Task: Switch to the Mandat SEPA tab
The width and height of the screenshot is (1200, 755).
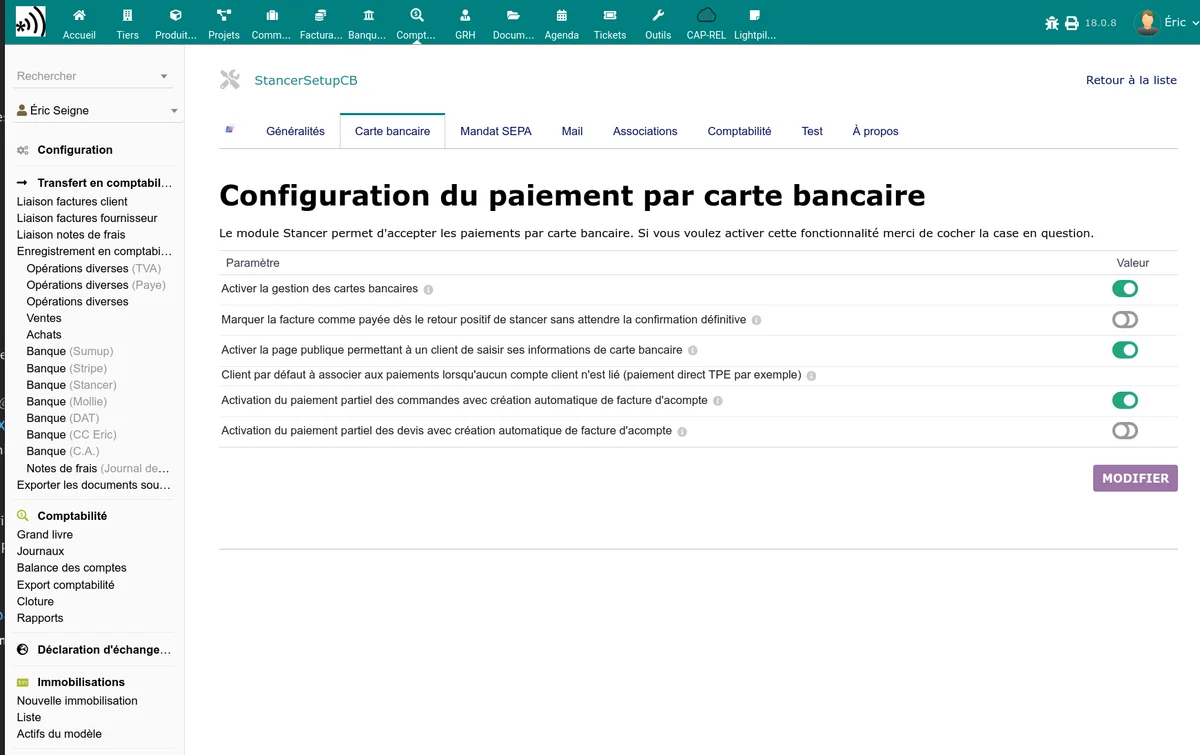Action: coord(495,131)
